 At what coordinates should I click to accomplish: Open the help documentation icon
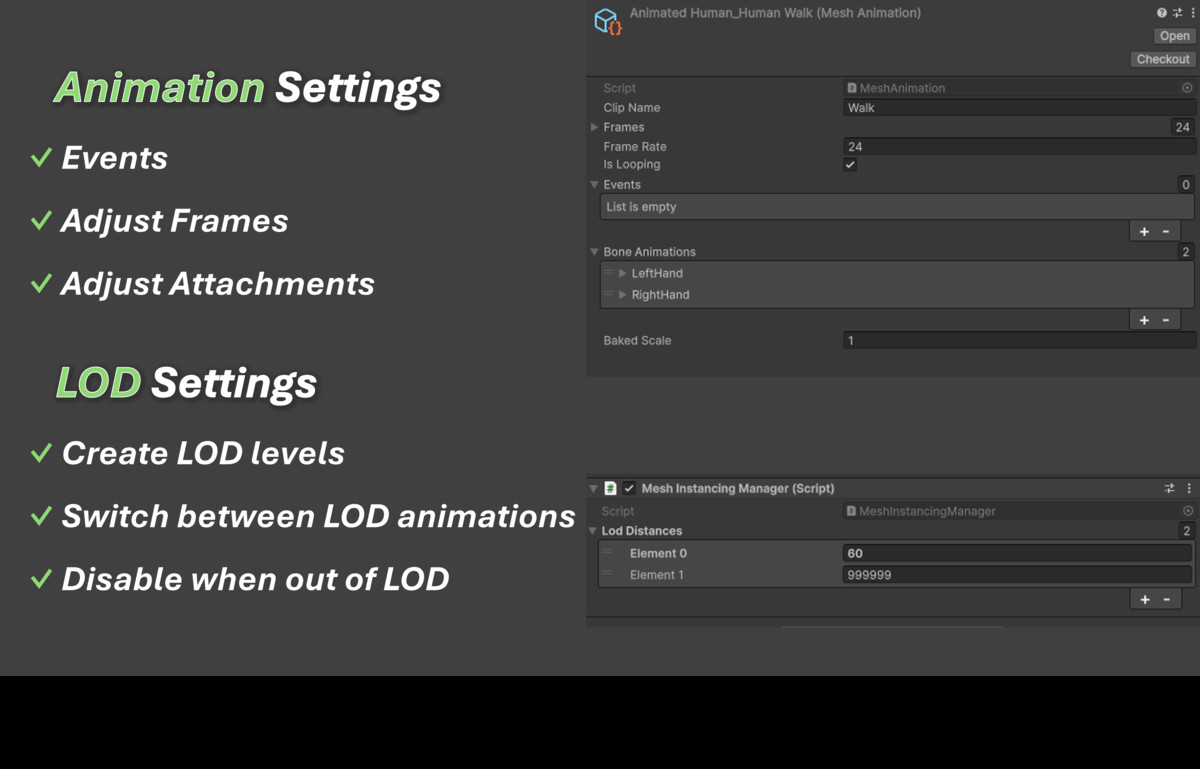click(x=1162, y=12)
